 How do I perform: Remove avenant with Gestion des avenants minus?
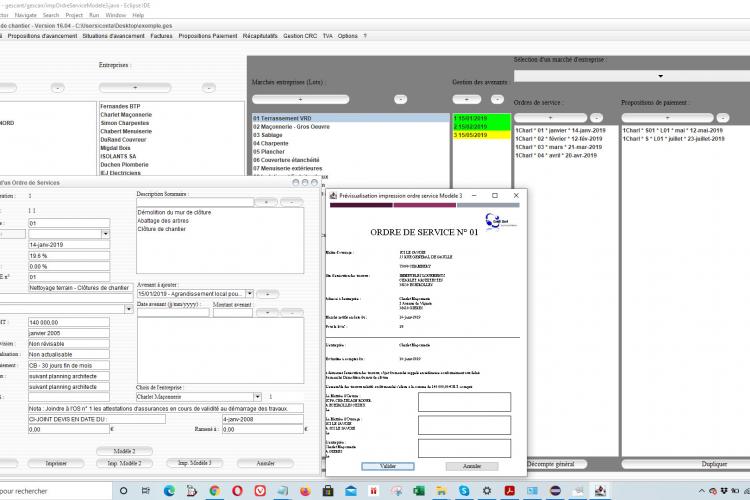[497, 99]
